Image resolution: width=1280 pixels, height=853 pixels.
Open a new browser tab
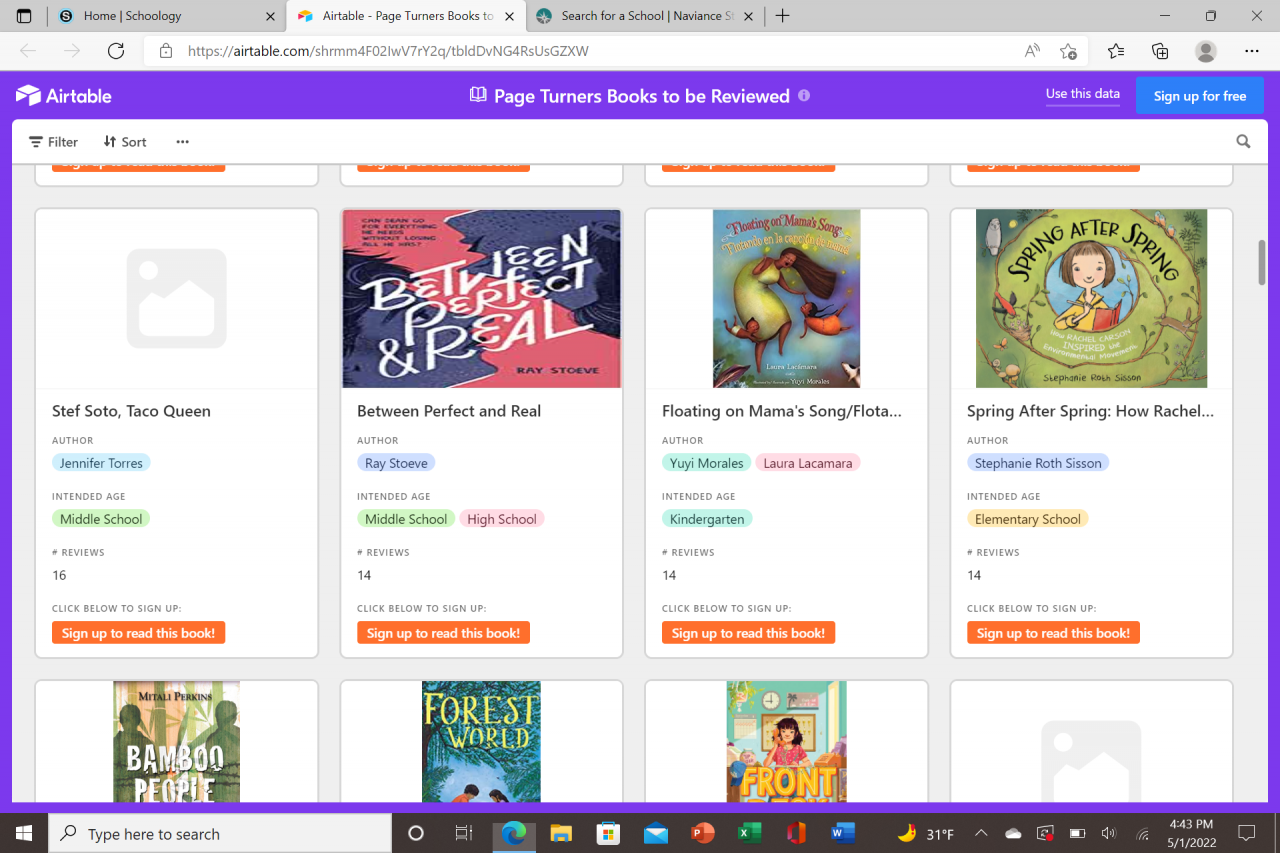(782, 16)
